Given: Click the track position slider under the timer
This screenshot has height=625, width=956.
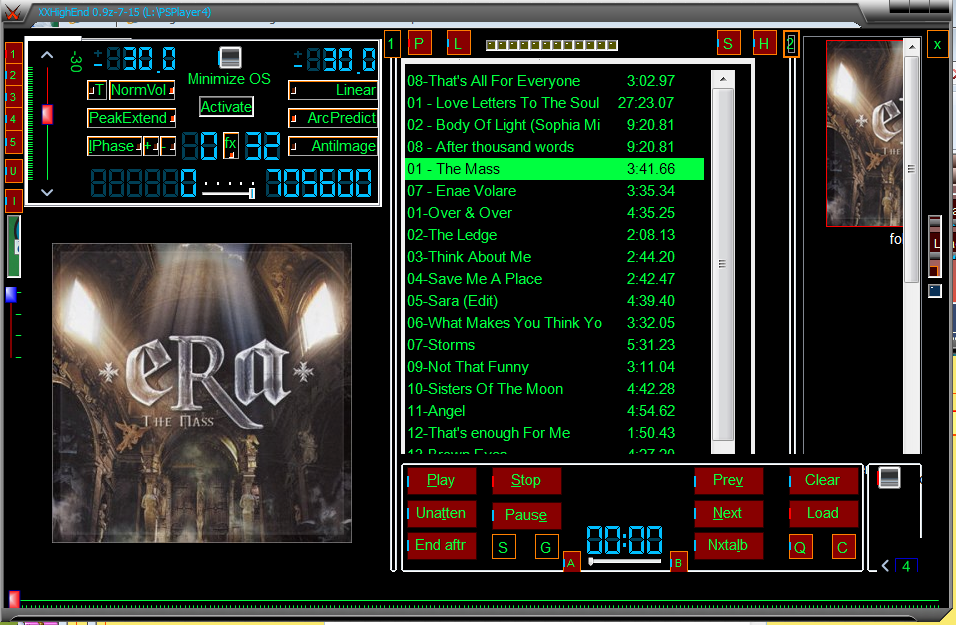Looking at the screenshot, I should click(624, 561).
